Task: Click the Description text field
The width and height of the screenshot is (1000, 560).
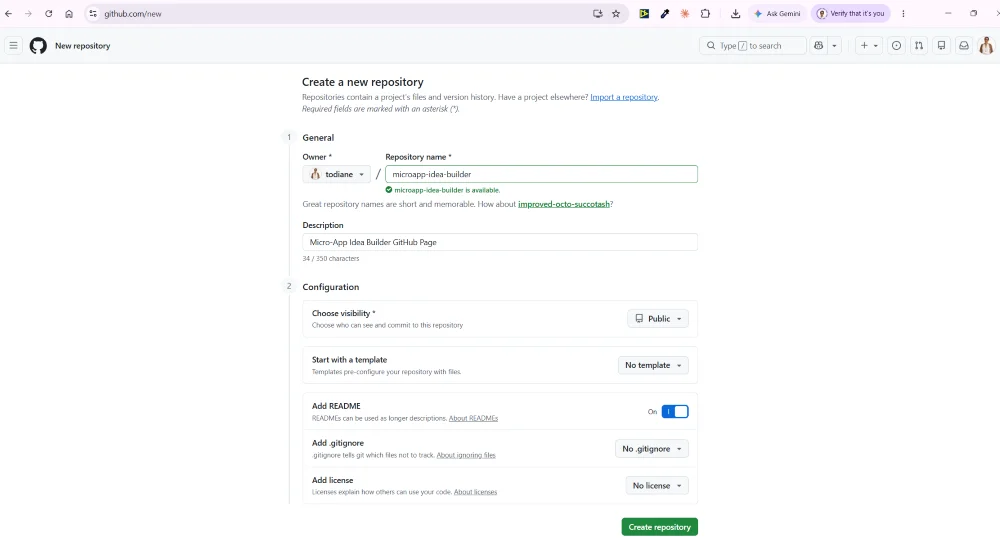Action: [x=500, y=242]
